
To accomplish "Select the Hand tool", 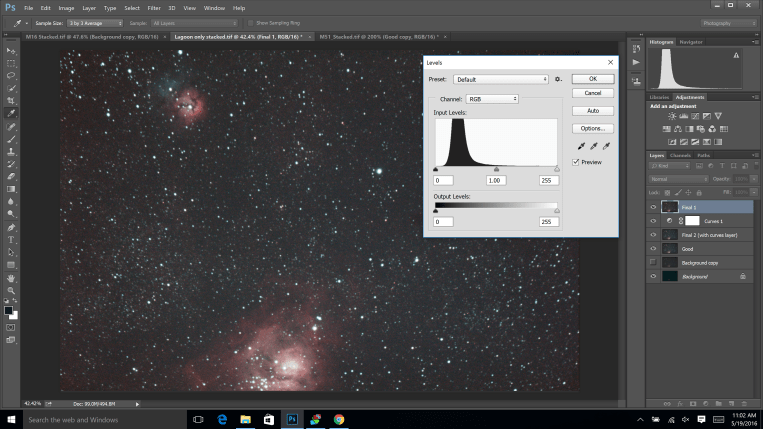I will (x=11, y=278).
